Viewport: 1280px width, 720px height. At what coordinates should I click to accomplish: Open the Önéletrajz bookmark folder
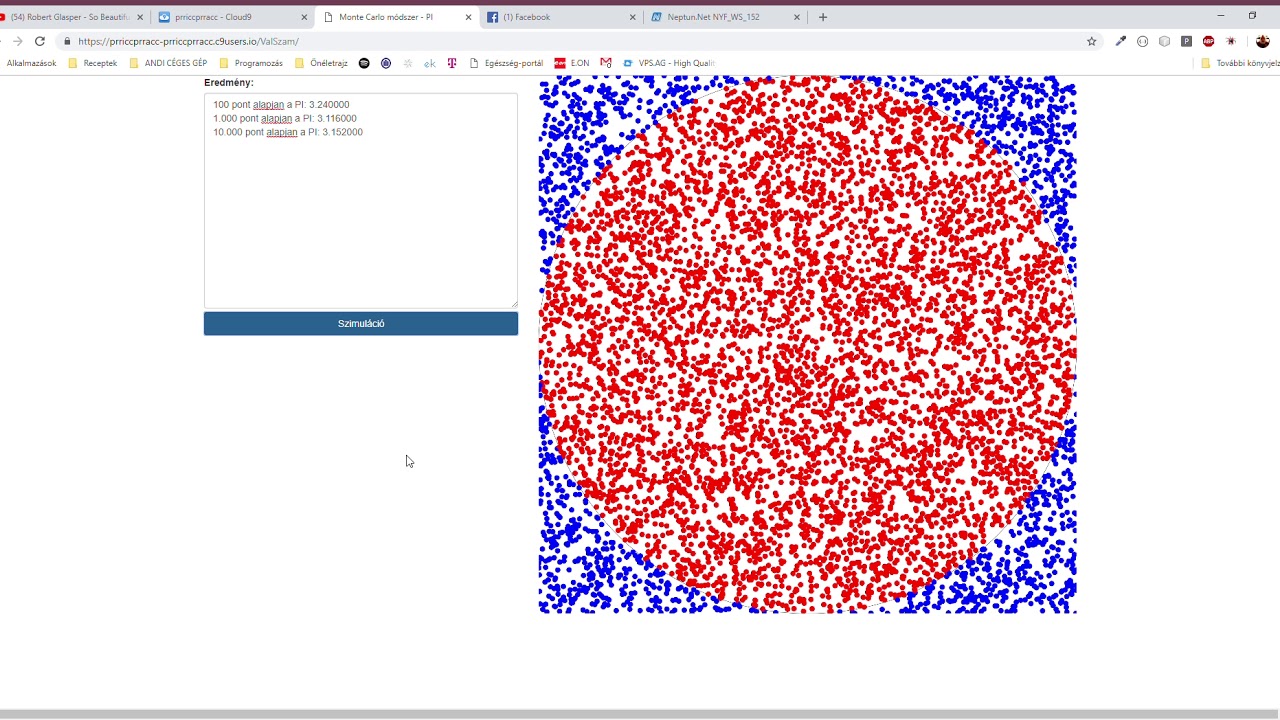(321, 63)
